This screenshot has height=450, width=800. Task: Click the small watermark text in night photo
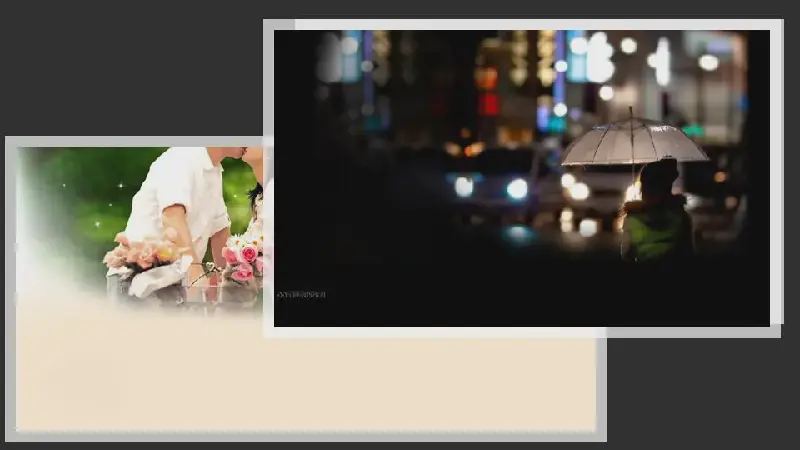coord(301,294)
